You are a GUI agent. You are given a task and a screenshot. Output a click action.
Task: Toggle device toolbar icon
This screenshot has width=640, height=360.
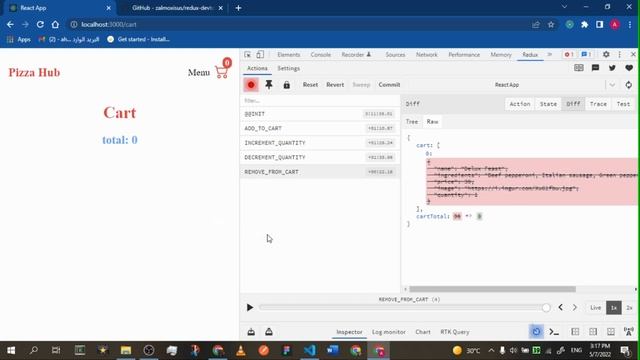(260, 55)
